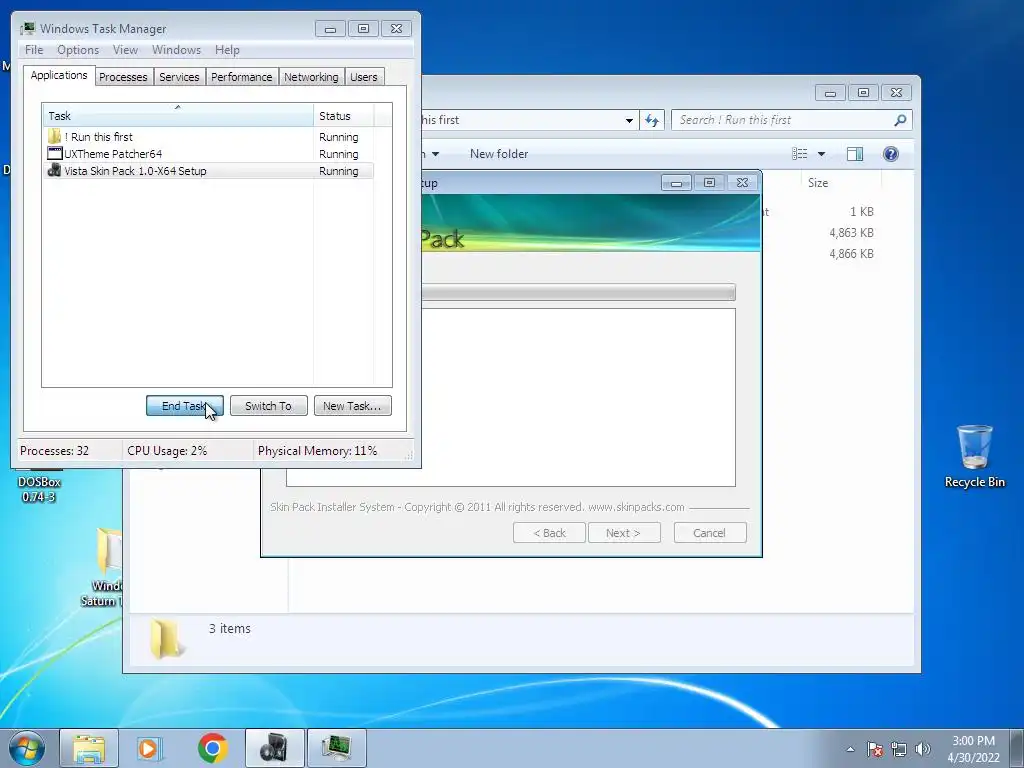Click Explorer change view icon

click(x=800, y=154)
